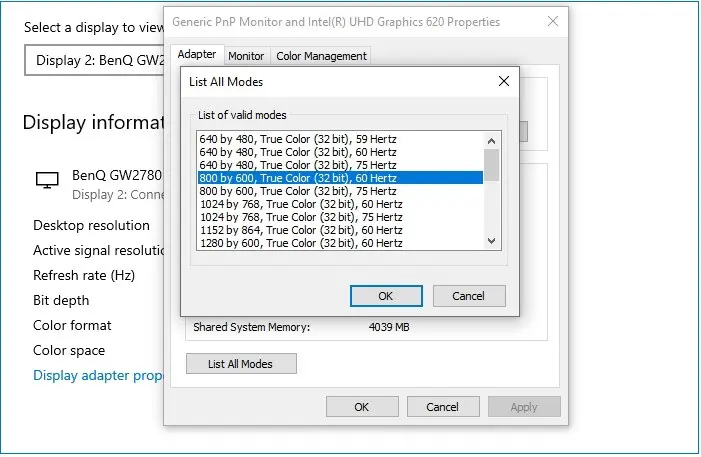
Task: Click the monitor icon beside BenQ GW2780
Action: click(x=47, y=180)
